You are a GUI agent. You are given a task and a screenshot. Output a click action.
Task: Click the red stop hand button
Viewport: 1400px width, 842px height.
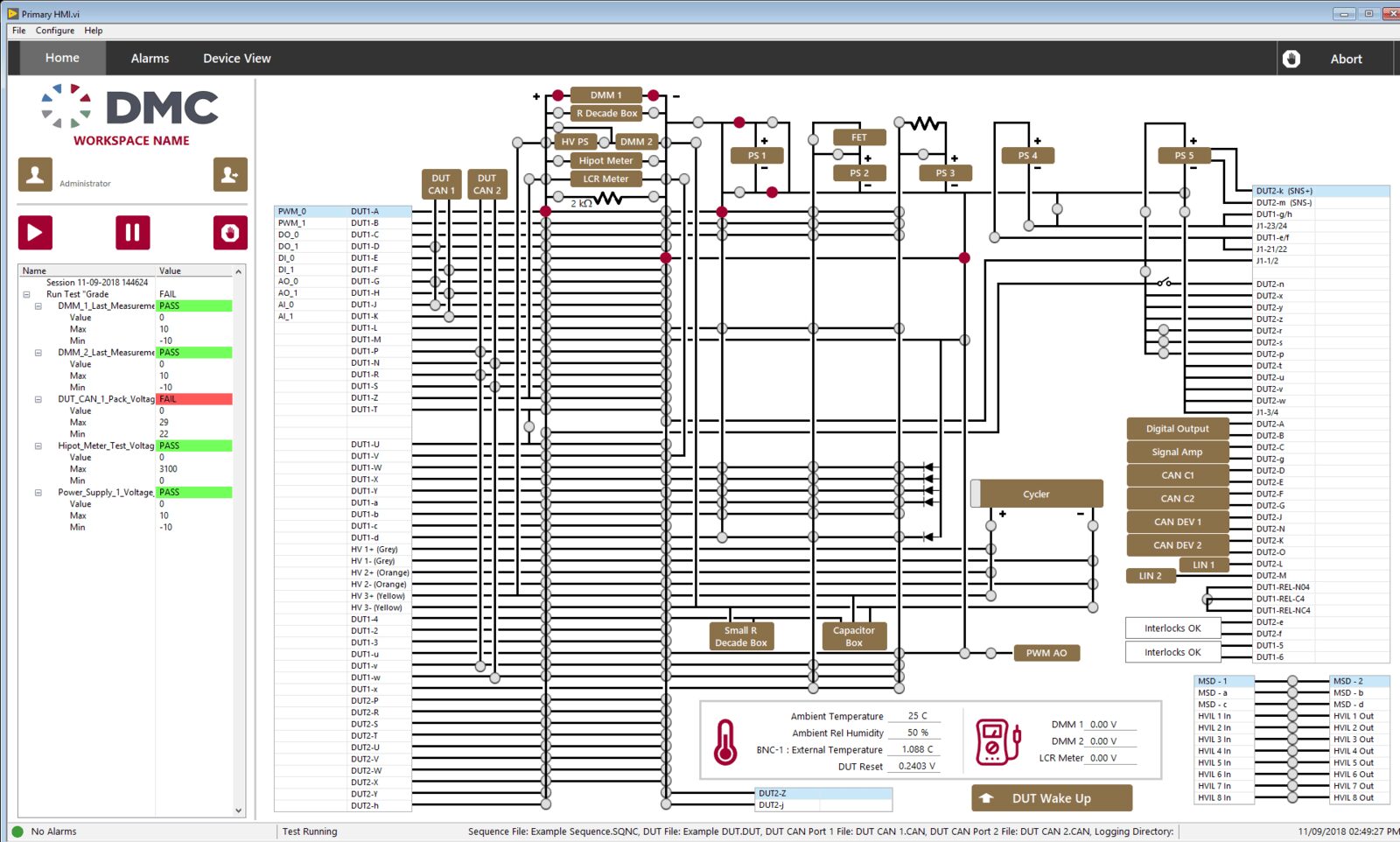[230, 233]
